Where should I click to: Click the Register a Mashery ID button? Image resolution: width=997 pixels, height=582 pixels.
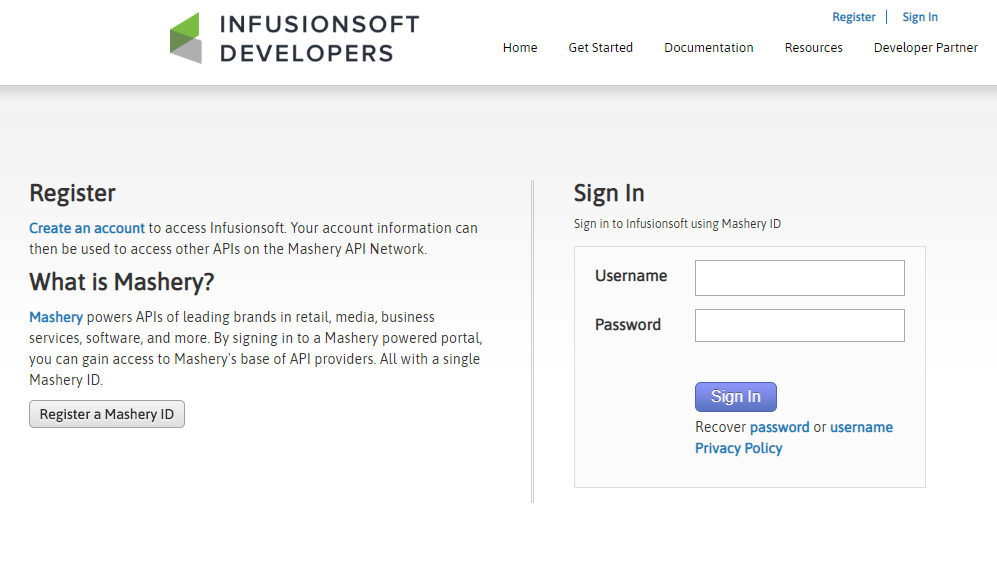tap(107, 414)
